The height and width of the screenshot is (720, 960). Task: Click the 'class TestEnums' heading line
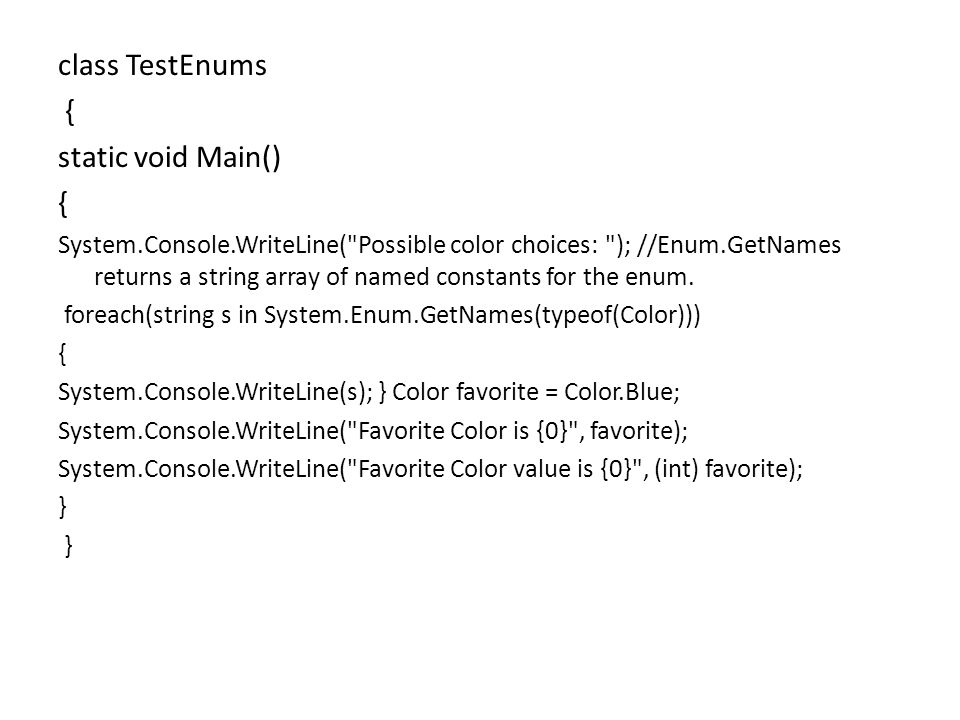point(162,65)
